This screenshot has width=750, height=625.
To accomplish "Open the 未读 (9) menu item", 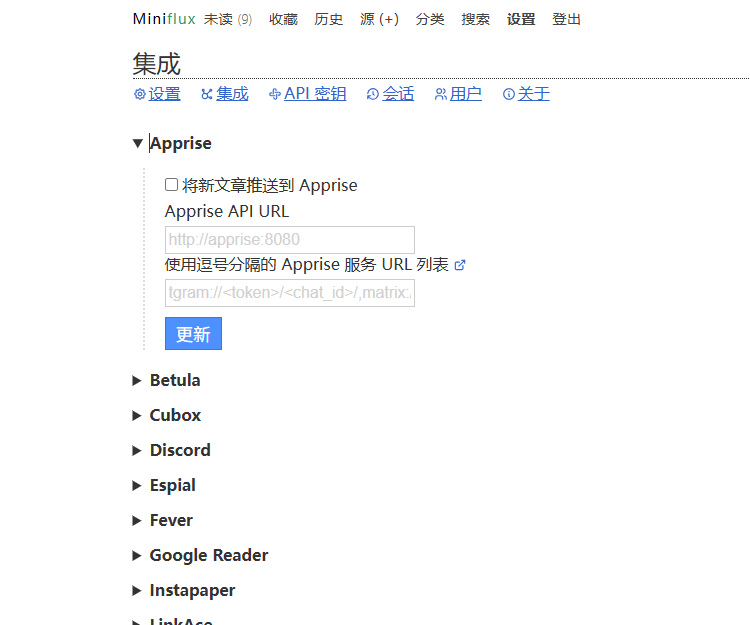I will 228,19.
